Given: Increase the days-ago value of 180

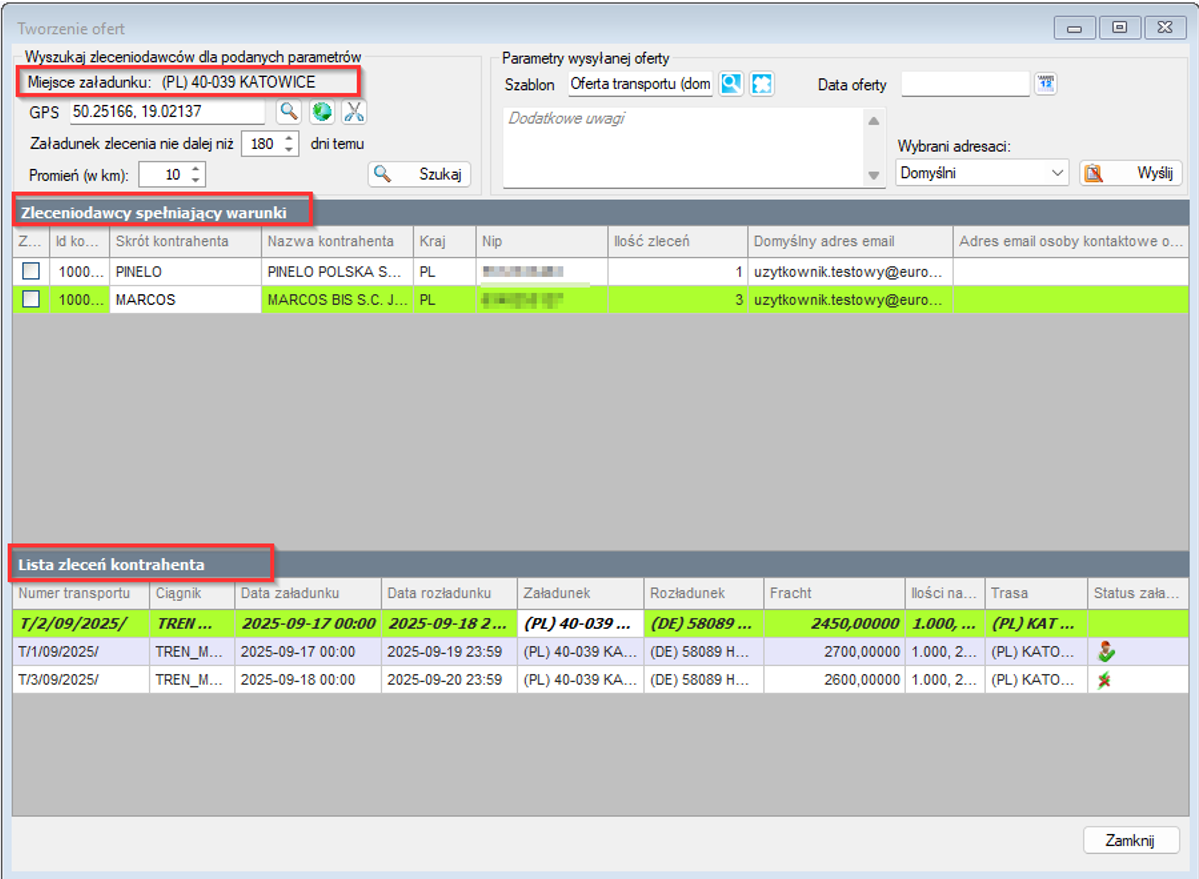Looking at the screenshot, I should click(x=289, y=138).
